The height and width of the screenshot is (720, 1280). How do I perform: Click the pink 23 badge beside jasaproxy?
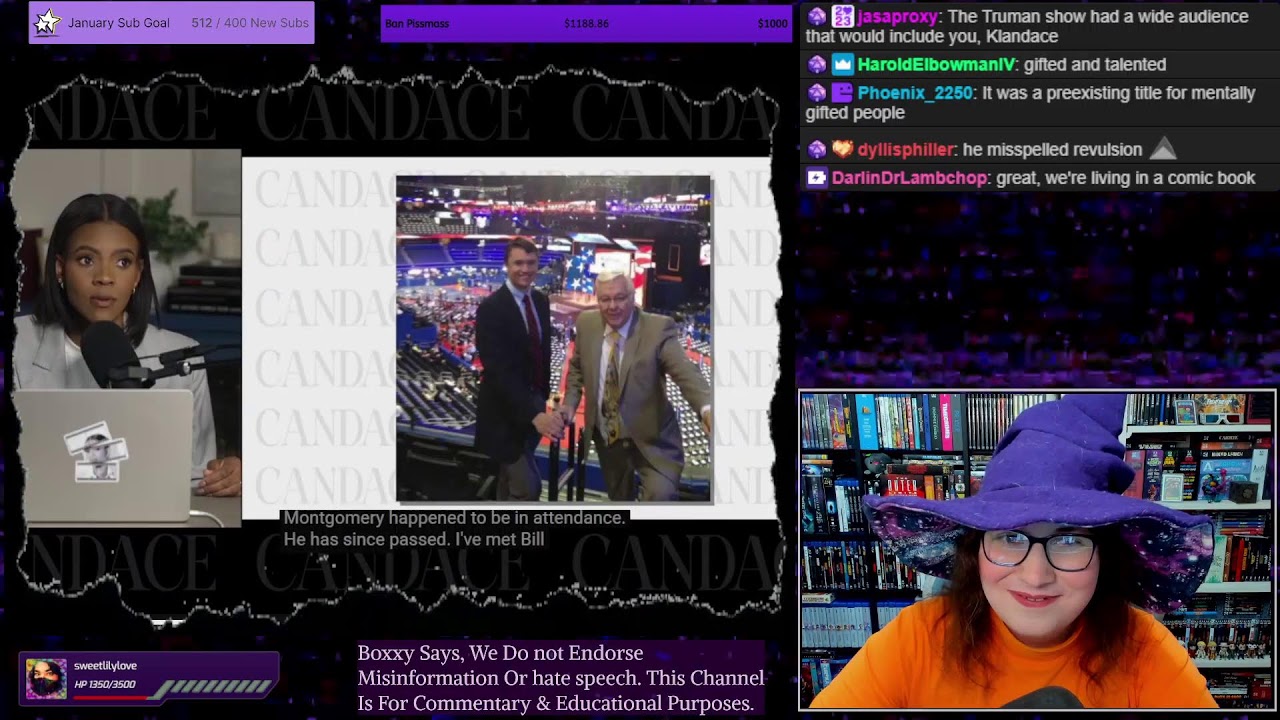pyautogui.click(x=842, y=17)
